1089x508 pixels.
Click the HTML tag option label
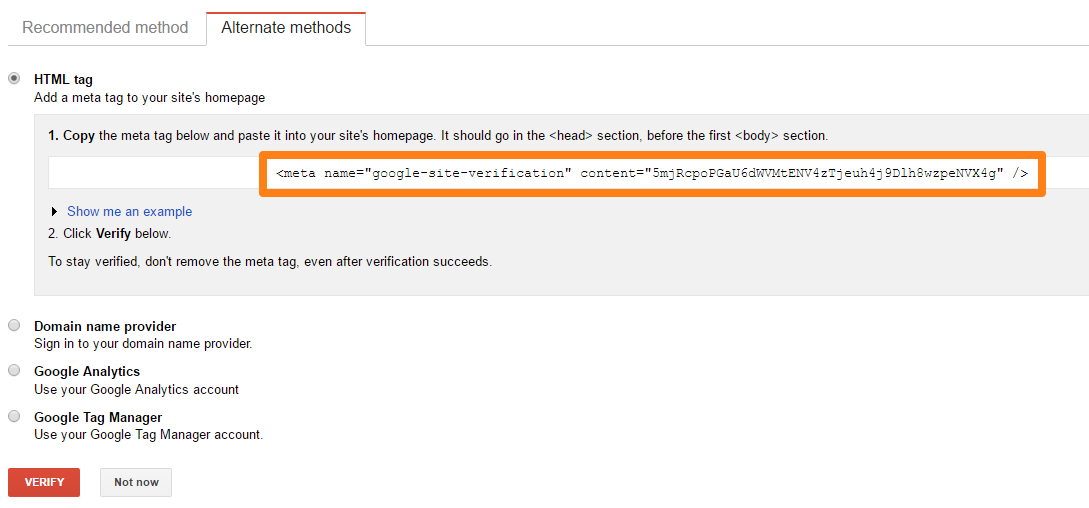point(63,79)
